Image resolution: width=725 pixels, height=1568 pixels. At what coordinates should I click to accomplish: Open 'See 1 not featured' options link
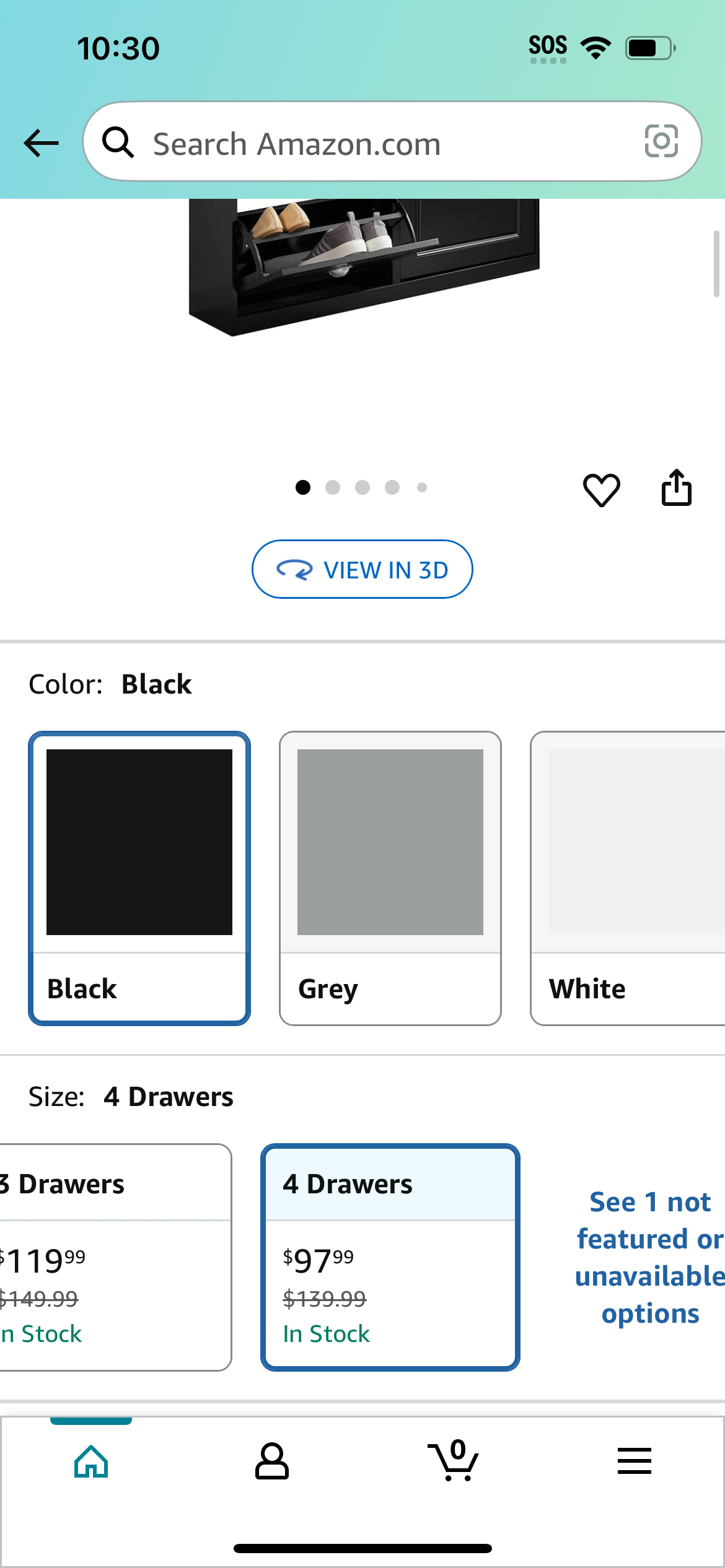pyautogui.click(x=650, y=1257)
